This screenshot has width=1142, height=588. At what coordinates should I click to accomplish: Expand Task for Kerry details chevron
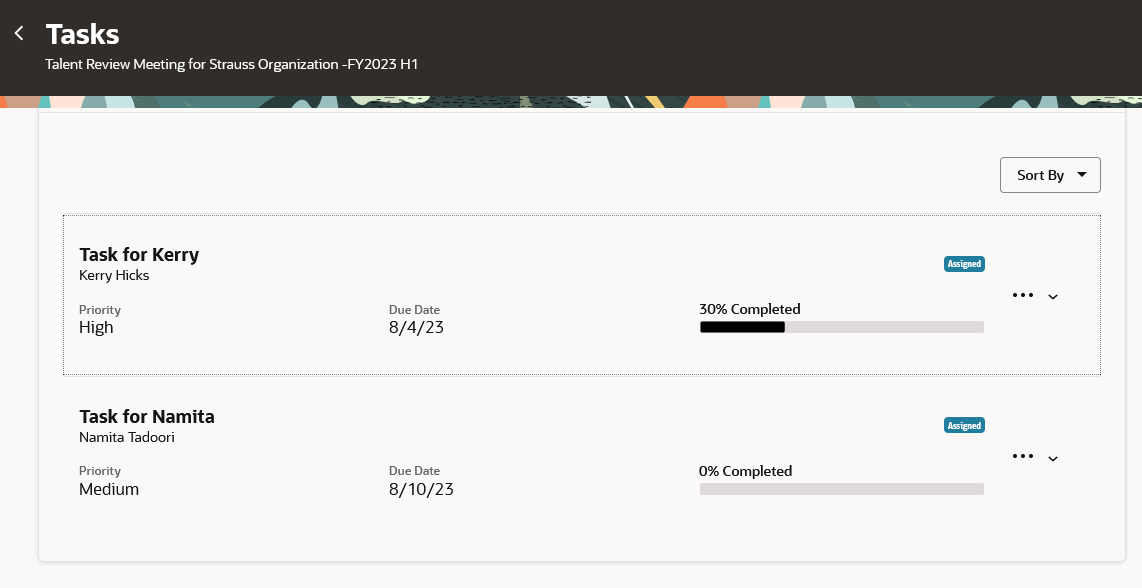point(1052,297)
